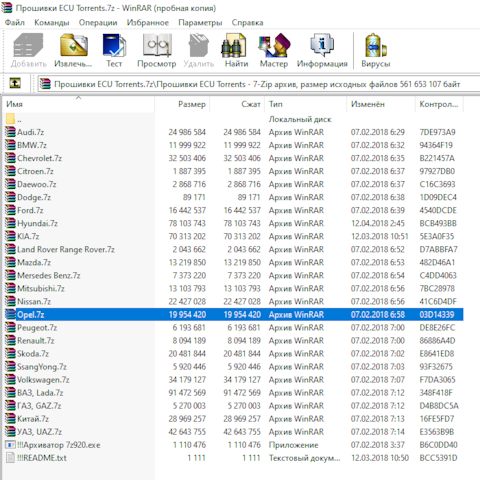This screenshot has height=480, width=480.
Task: Select the Citroen.7z file name
Action: click(x=35, y=171)
